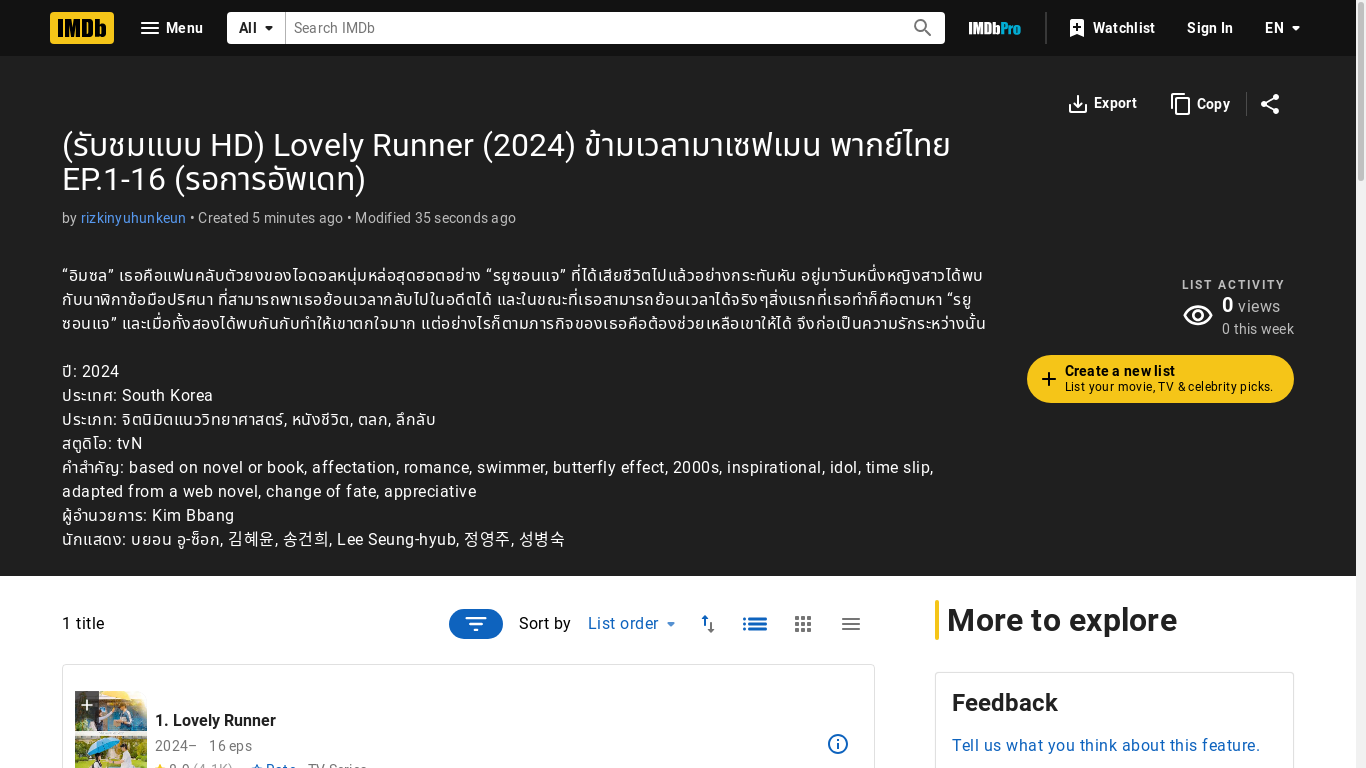1366x768 pixels.
Task: Click the '0 views' list activity text
Action: tap(1251, 306)
